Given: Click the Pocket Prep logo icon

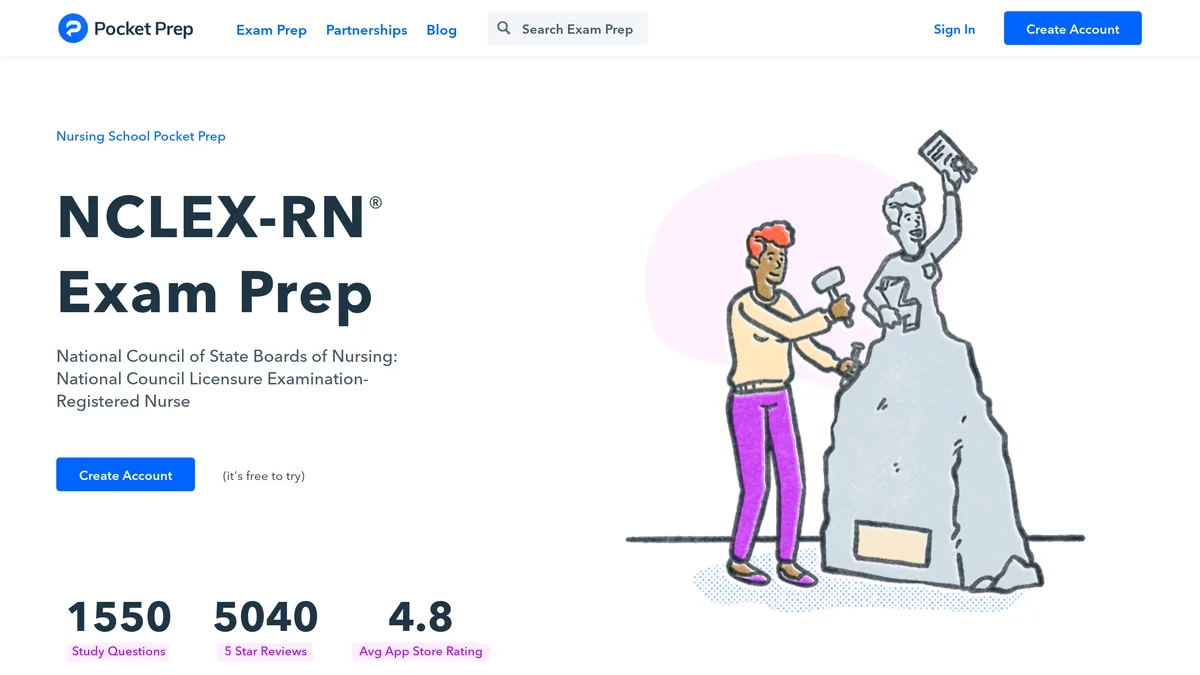Looking at the screenshot, I should coord(73,29).
